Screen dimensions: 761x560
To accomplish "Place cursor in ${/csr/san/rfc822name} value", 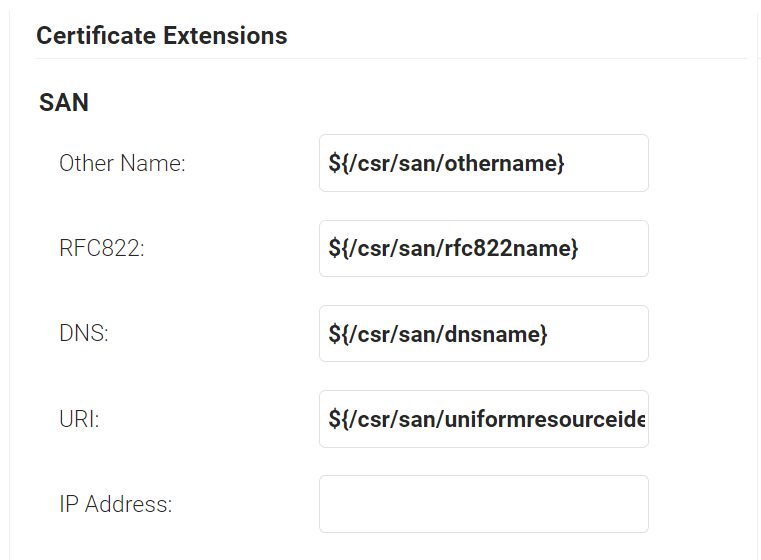I will point(453,248).
